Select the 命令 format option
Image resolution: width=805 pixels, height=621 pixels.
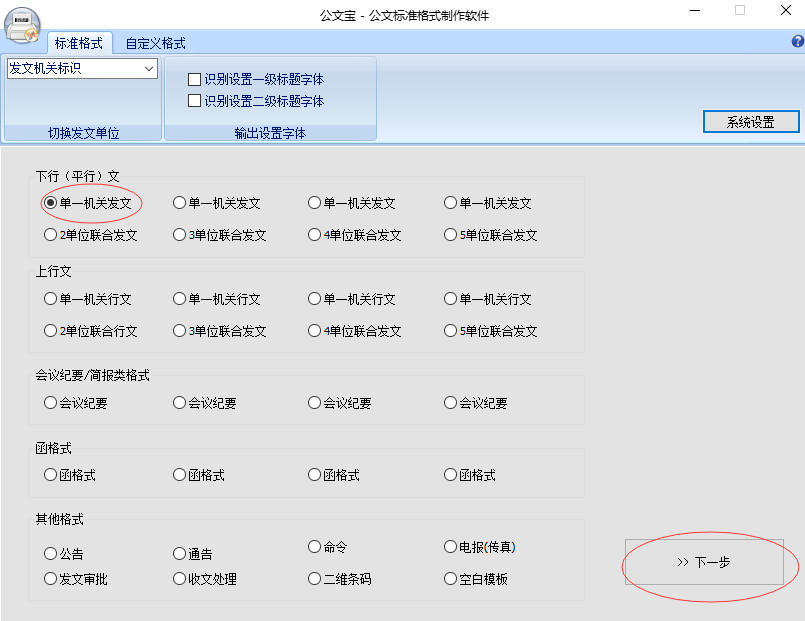(313, 547)
